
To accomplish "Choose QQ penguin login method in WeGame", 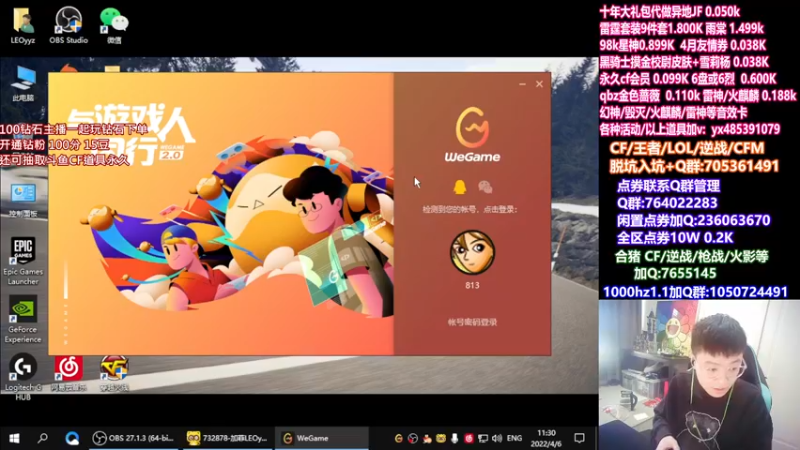I will 460,187.
